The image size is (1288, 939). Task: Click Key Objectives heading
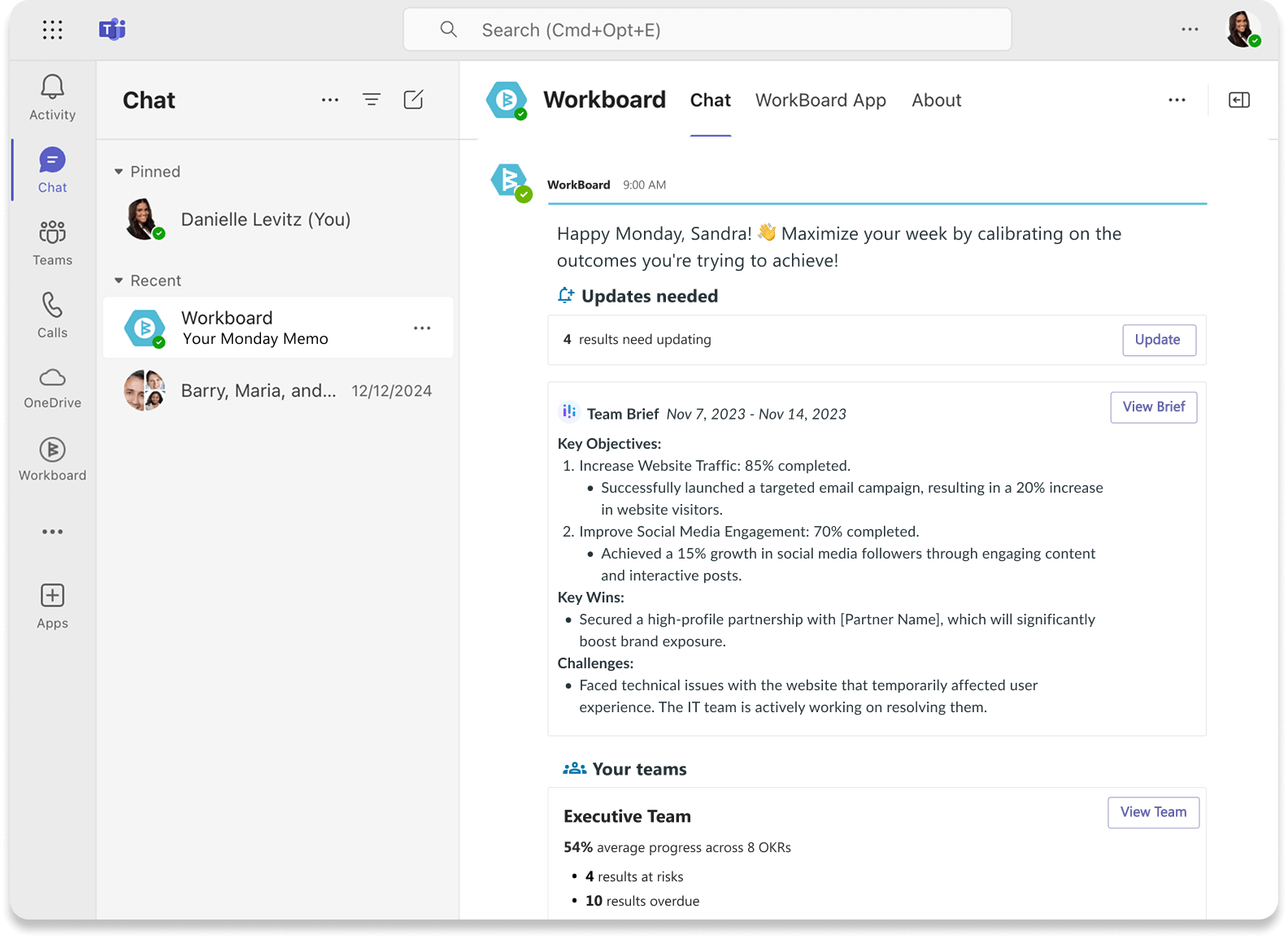point(609,444)
